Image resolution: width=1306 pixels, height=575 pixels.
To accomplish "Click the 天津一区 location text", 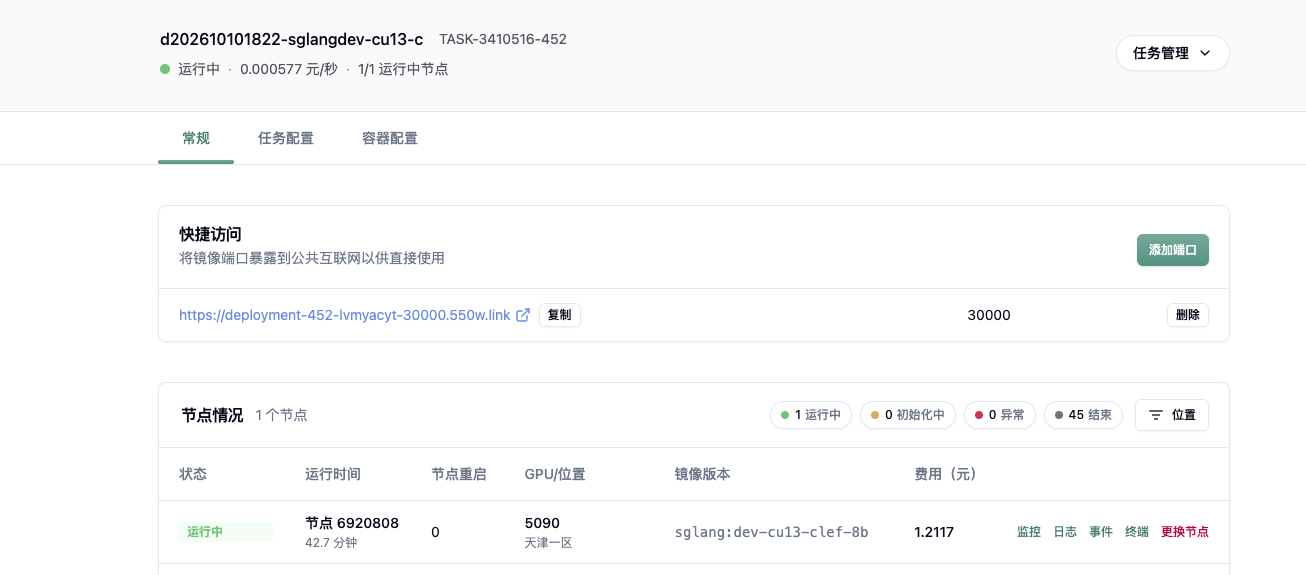I will tap(548, 543).
